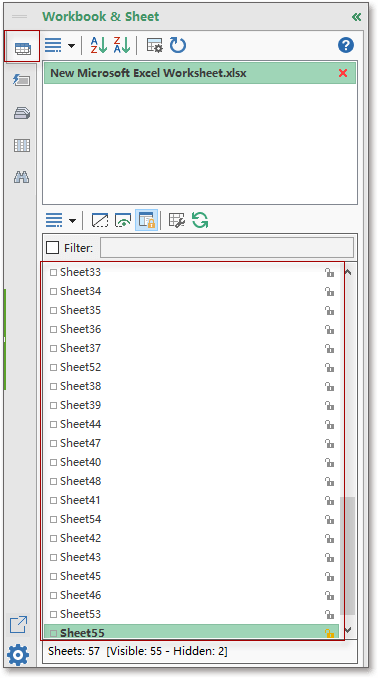Image resolution: width=378 pixels, height=678 pixels.
Task: Check the box next to Sheet36
Action: coord(54,329)
